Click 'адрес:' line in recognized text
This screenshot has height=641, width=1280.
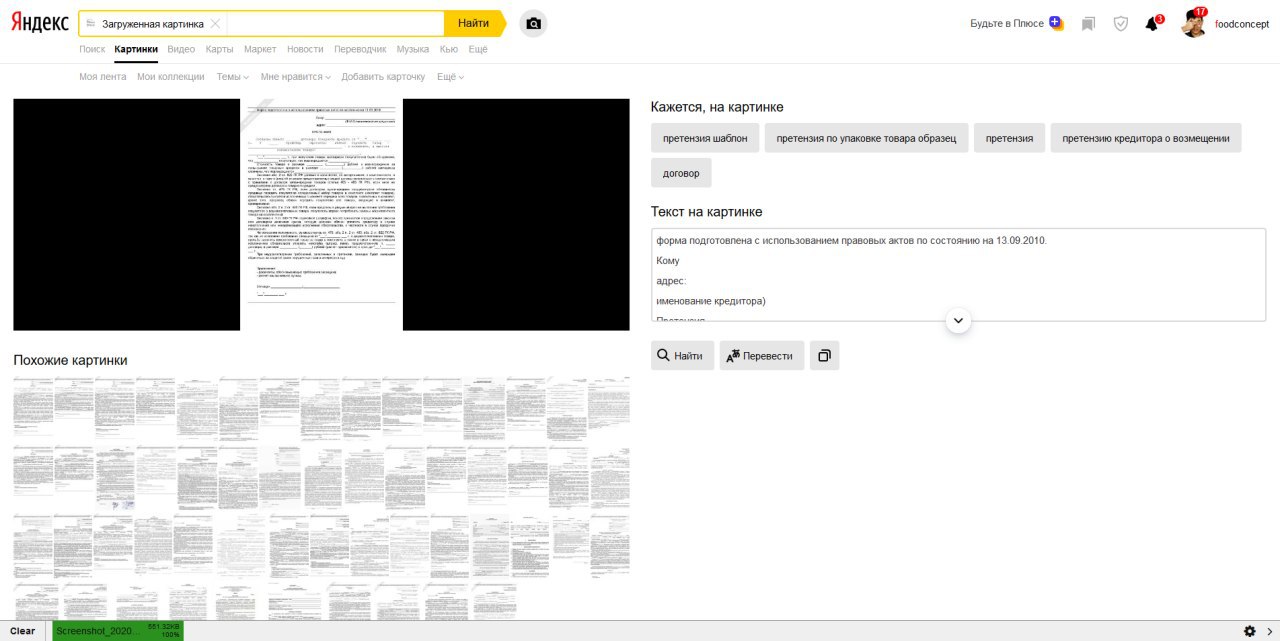[x=671, y=281]
